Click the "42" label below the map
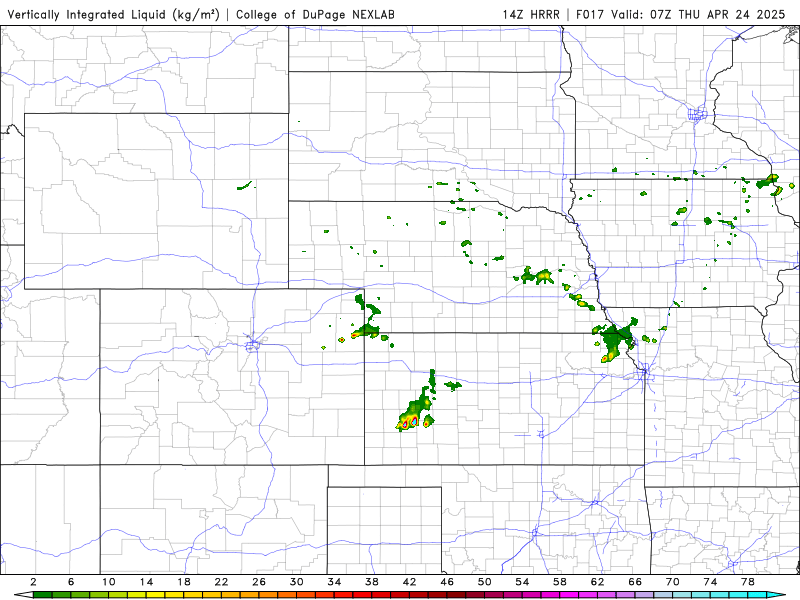Image resolution: width=800 pixels, height=600 pixels. 410,582
